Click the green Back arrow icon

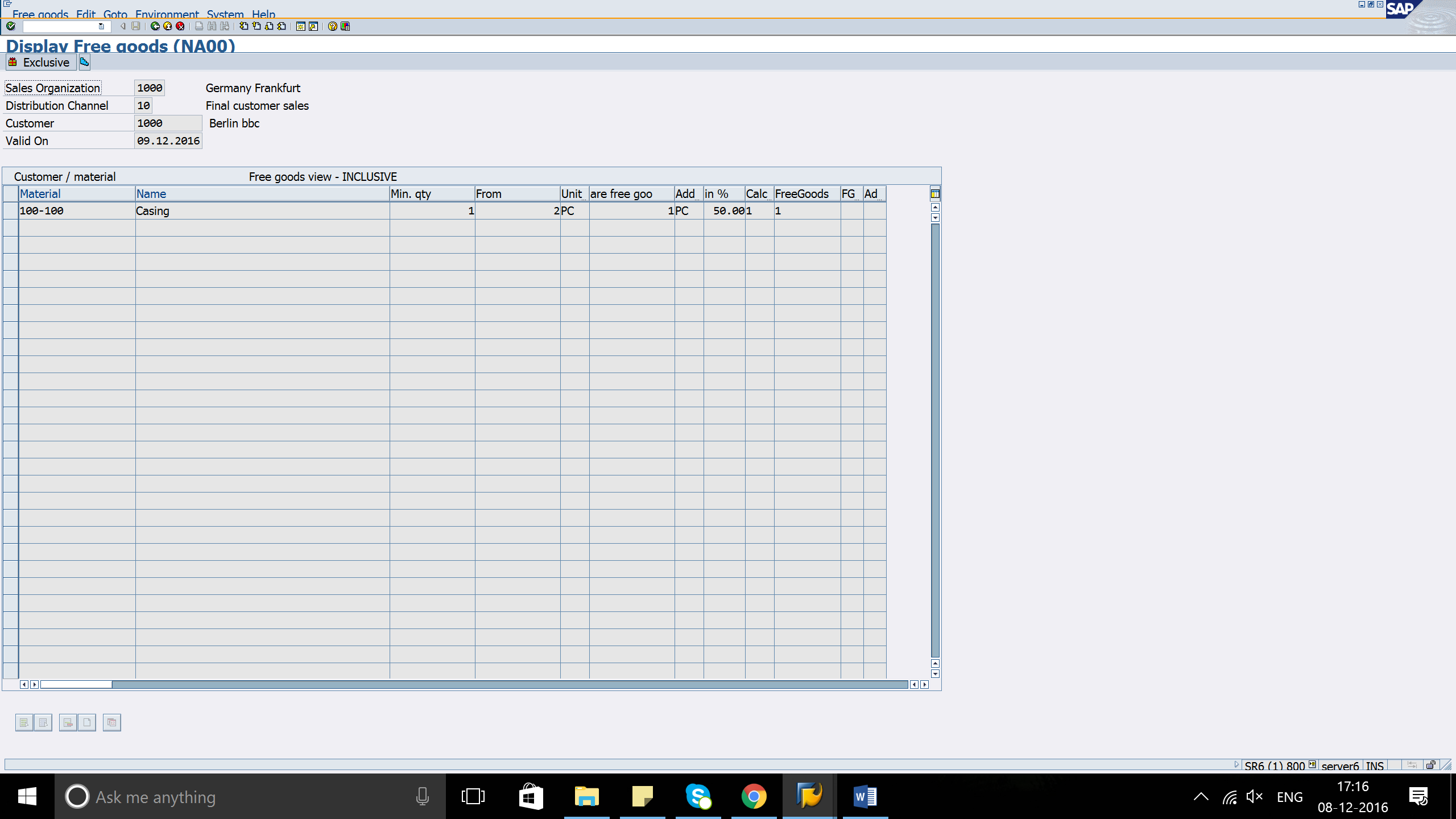coord(155,26)
